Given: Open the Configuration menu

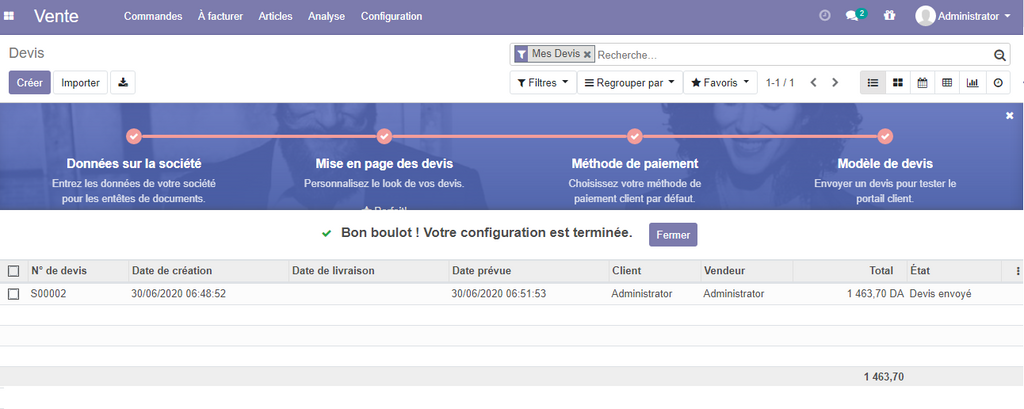Looking at the screenshot, I should 391,16.
